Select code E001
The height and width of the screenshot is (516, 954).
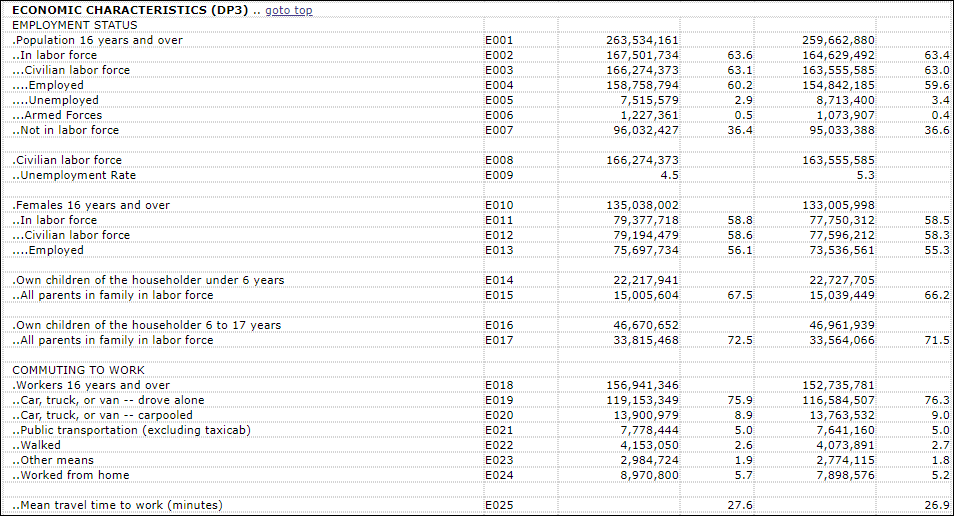(x=499, y=40)
